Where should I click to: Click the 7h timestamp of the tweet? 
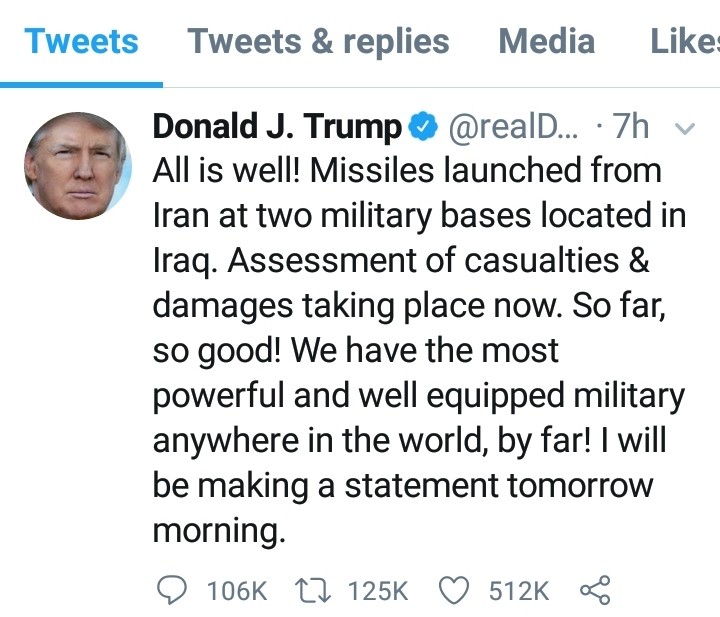click(x=630, y=127)
